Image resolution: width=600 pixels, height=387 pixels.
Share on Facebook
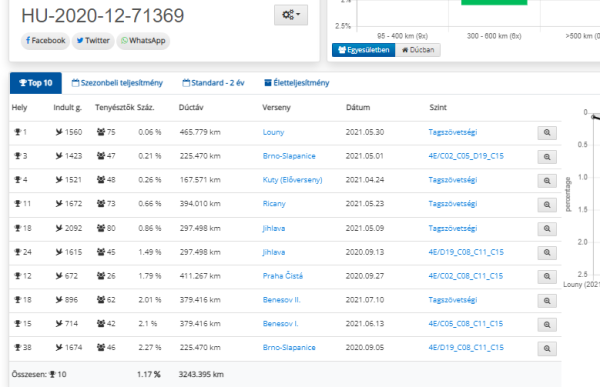coord(45,41)
